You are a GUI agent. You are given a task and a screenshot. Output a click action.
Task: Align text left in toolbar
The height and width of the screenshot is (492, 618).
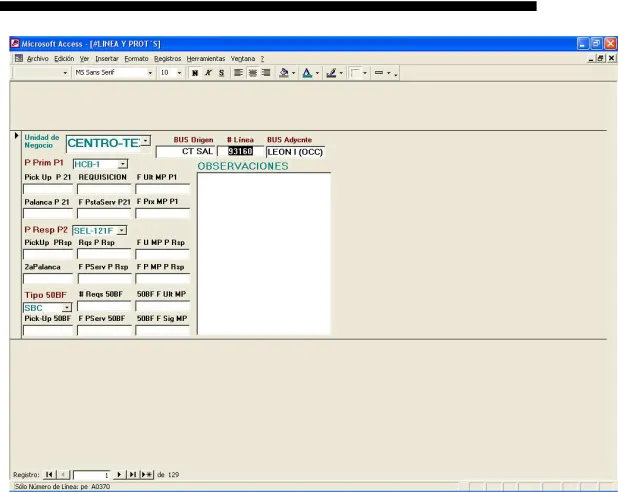click(x=238, y=73)
